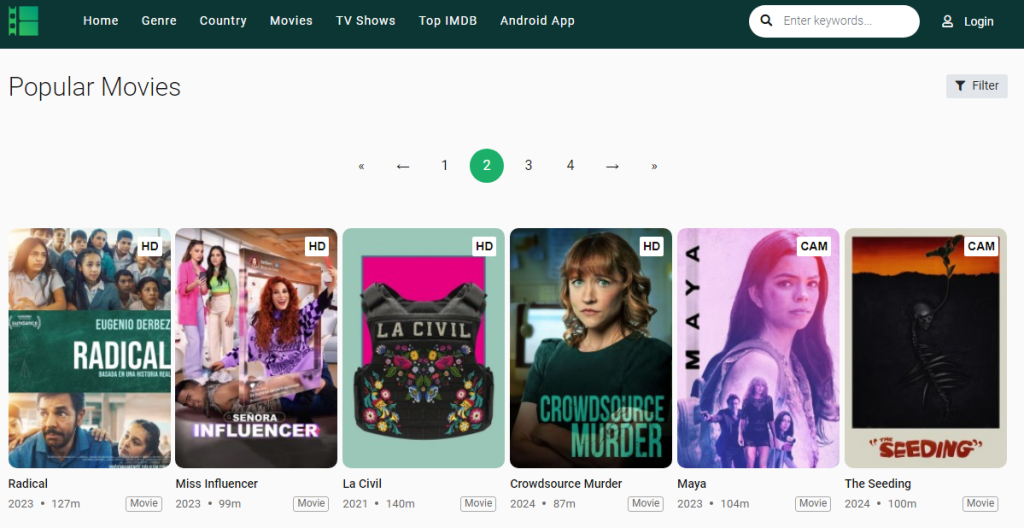Open Top IMDB page
This screenshot has width=1024, height=528.
448,21
